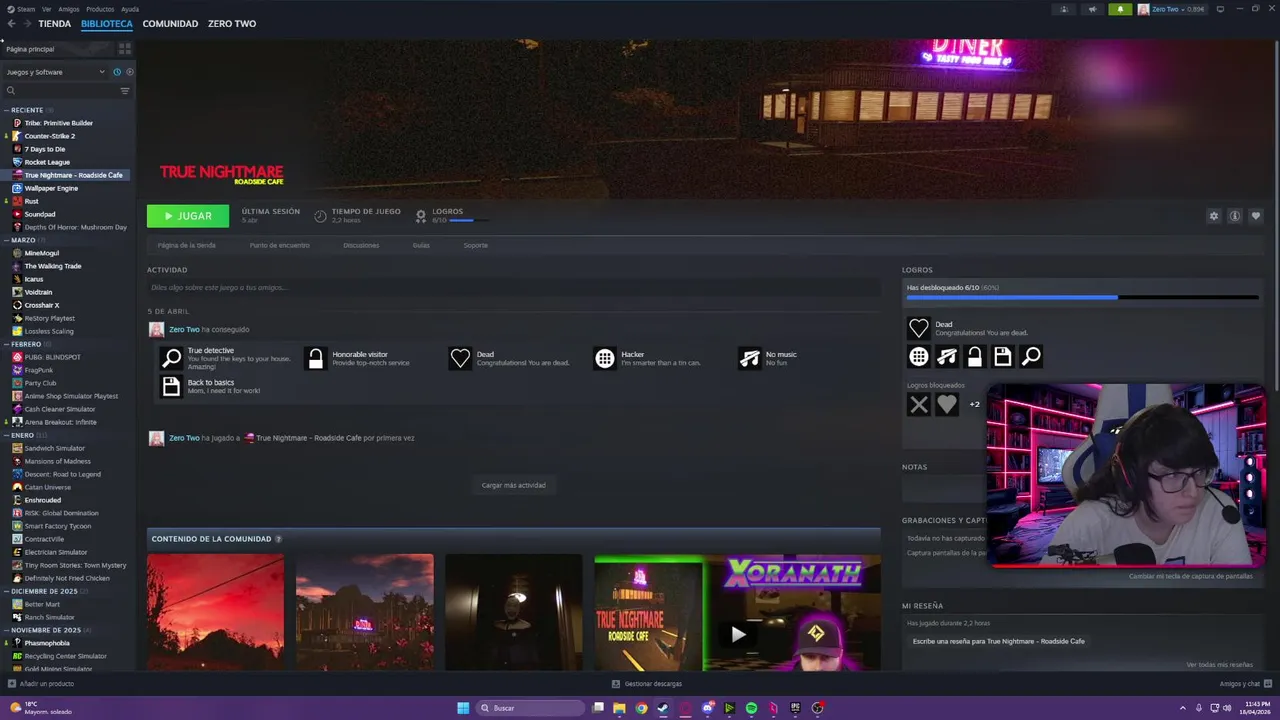The width and height of the screenshot is (1280, 720).
Task: Click No music achievement icon
Action: pos(749,358)
